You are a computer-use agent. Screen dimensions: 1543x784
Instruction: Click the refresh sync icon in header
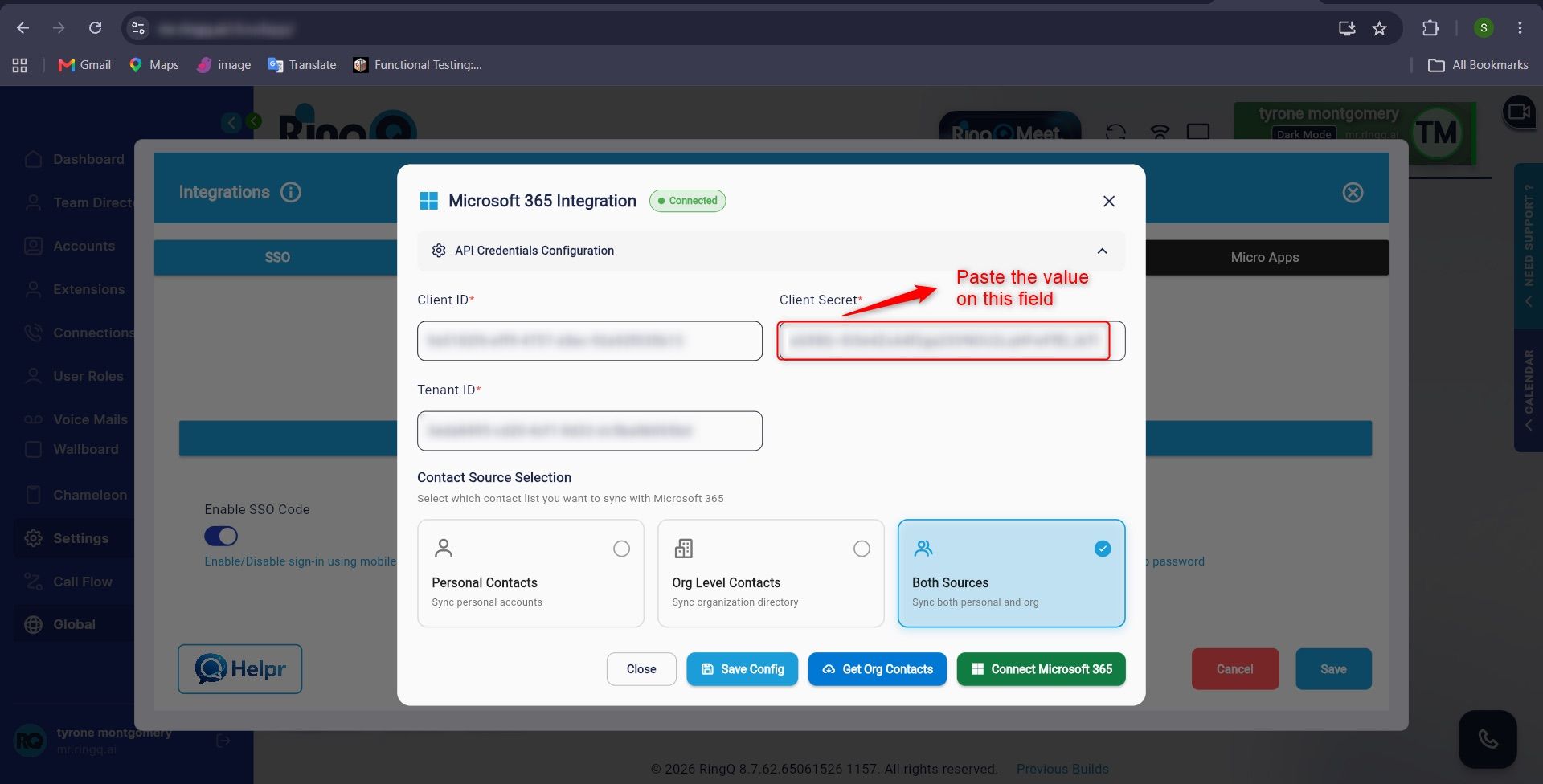pyautogui.click(x=1115, y=132)
